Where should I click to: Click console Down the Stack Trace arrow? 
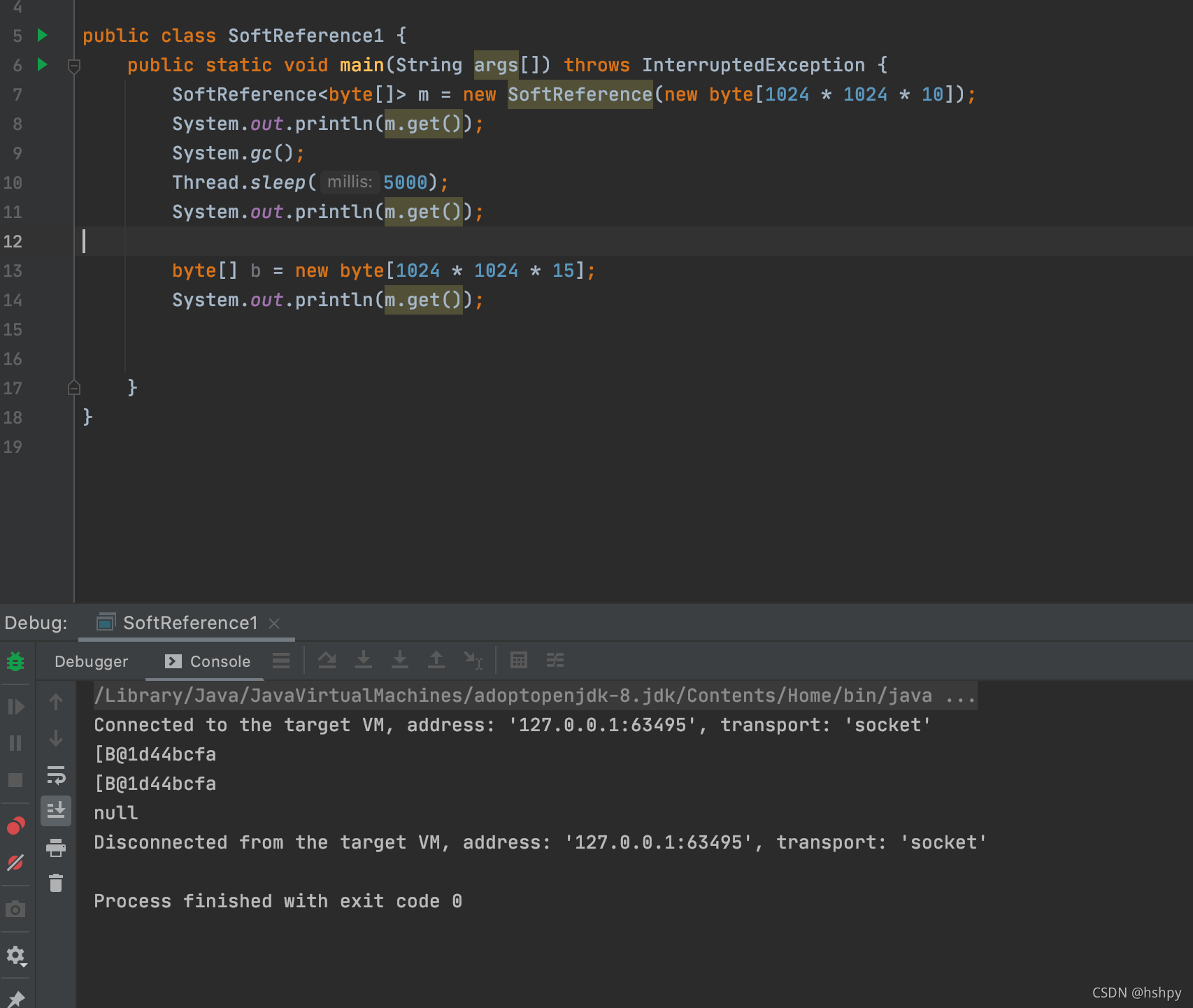coord(56,738)
